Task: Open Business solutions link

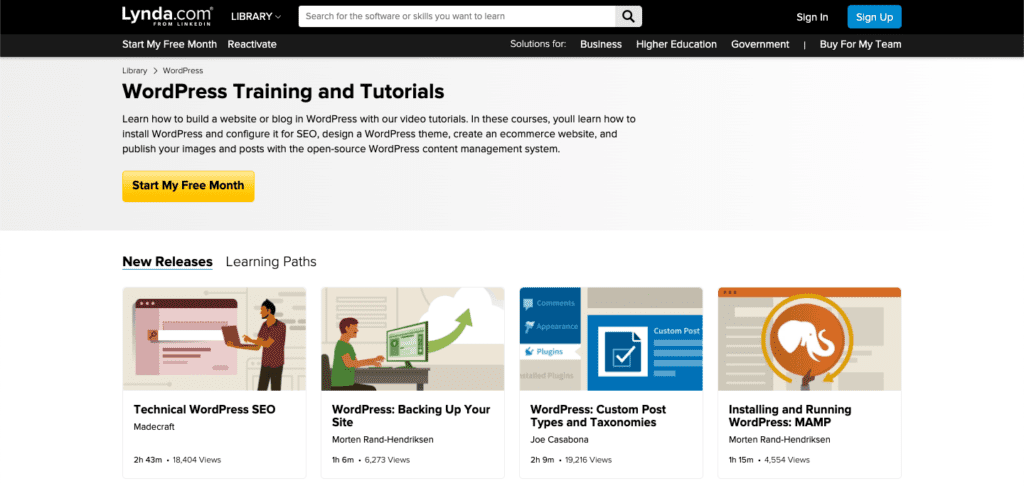Action: pos(601,44)
